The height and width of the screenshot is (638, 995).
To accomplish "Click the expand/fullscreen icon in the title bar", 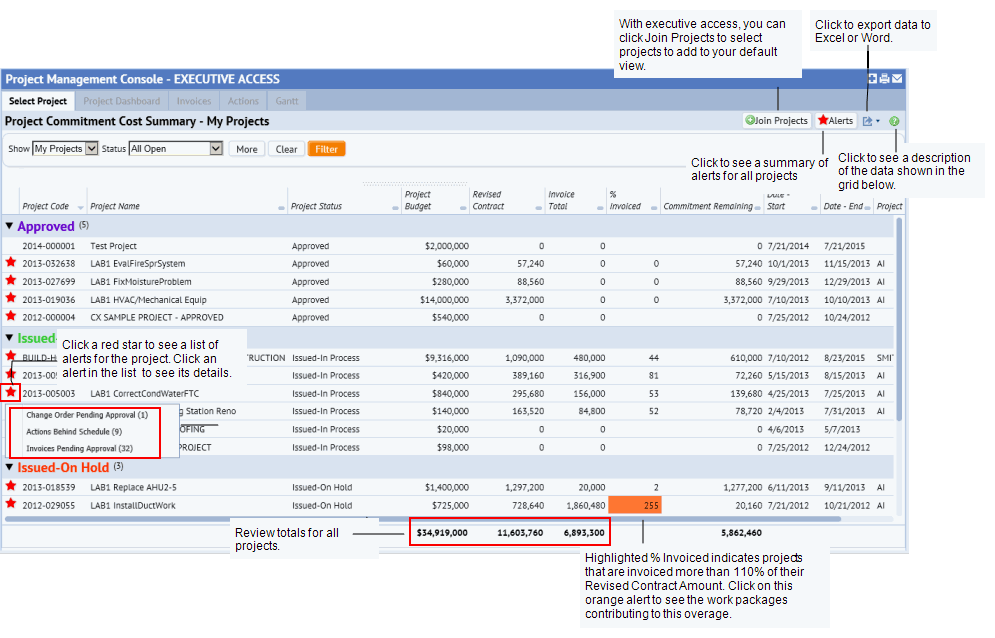I will pos(872,78).
